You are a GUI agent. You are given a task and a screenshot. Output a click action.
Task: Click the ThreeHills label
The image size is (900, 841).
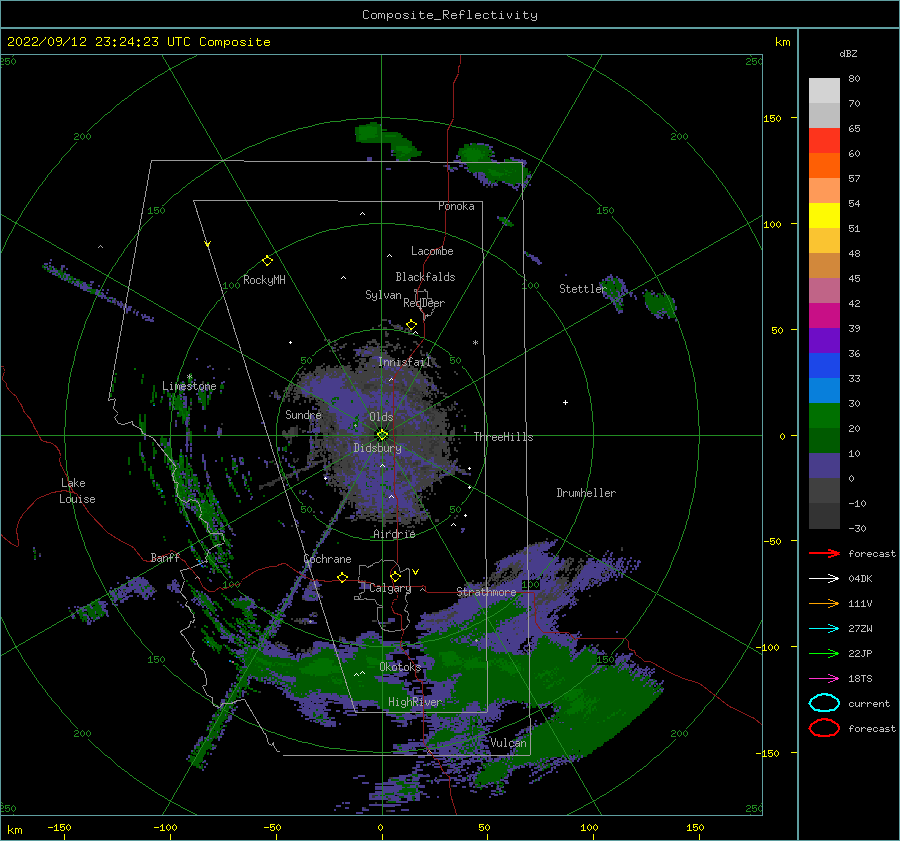(x=503, y=437)
